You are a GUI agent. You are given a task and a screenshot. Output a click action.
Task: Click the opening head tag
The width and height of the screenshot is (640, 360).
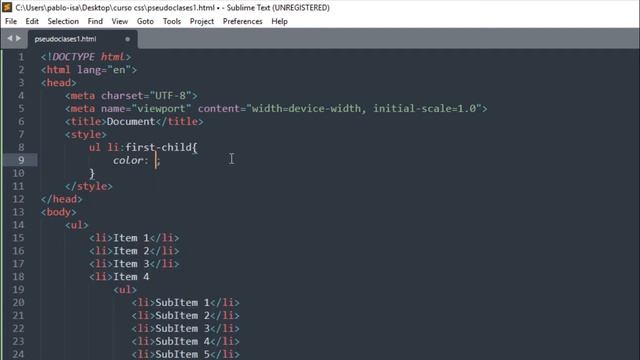(58, 83)
